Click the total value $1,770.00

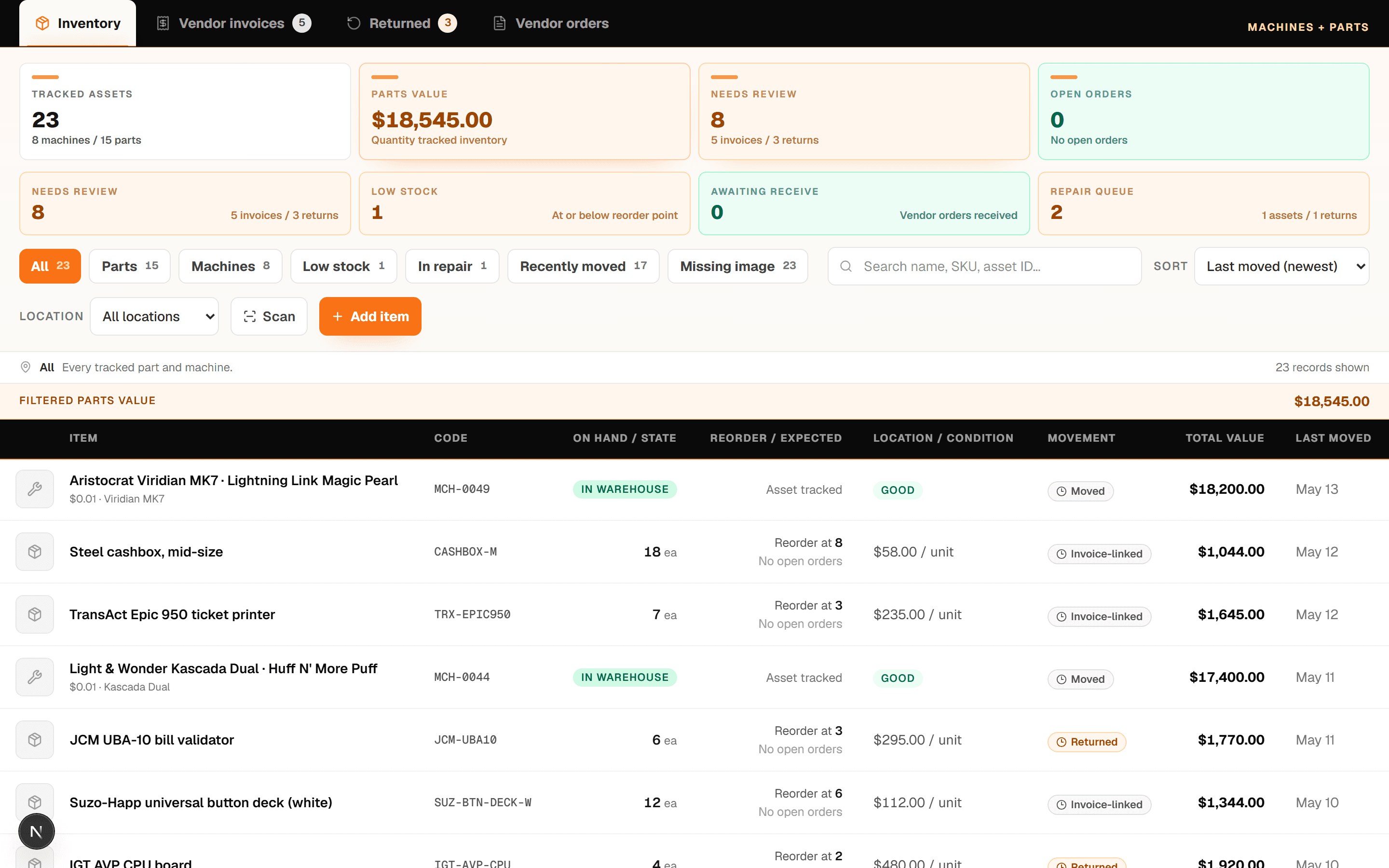[1231, 739]
